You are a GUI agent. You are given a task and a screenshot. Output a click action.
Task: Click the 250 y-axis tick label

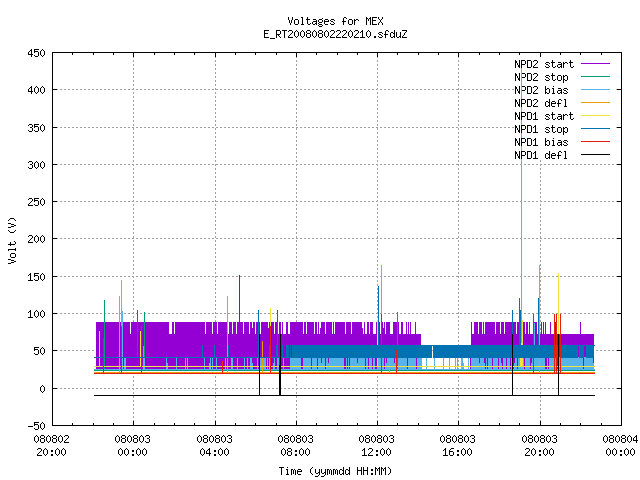tap(36, 202)
